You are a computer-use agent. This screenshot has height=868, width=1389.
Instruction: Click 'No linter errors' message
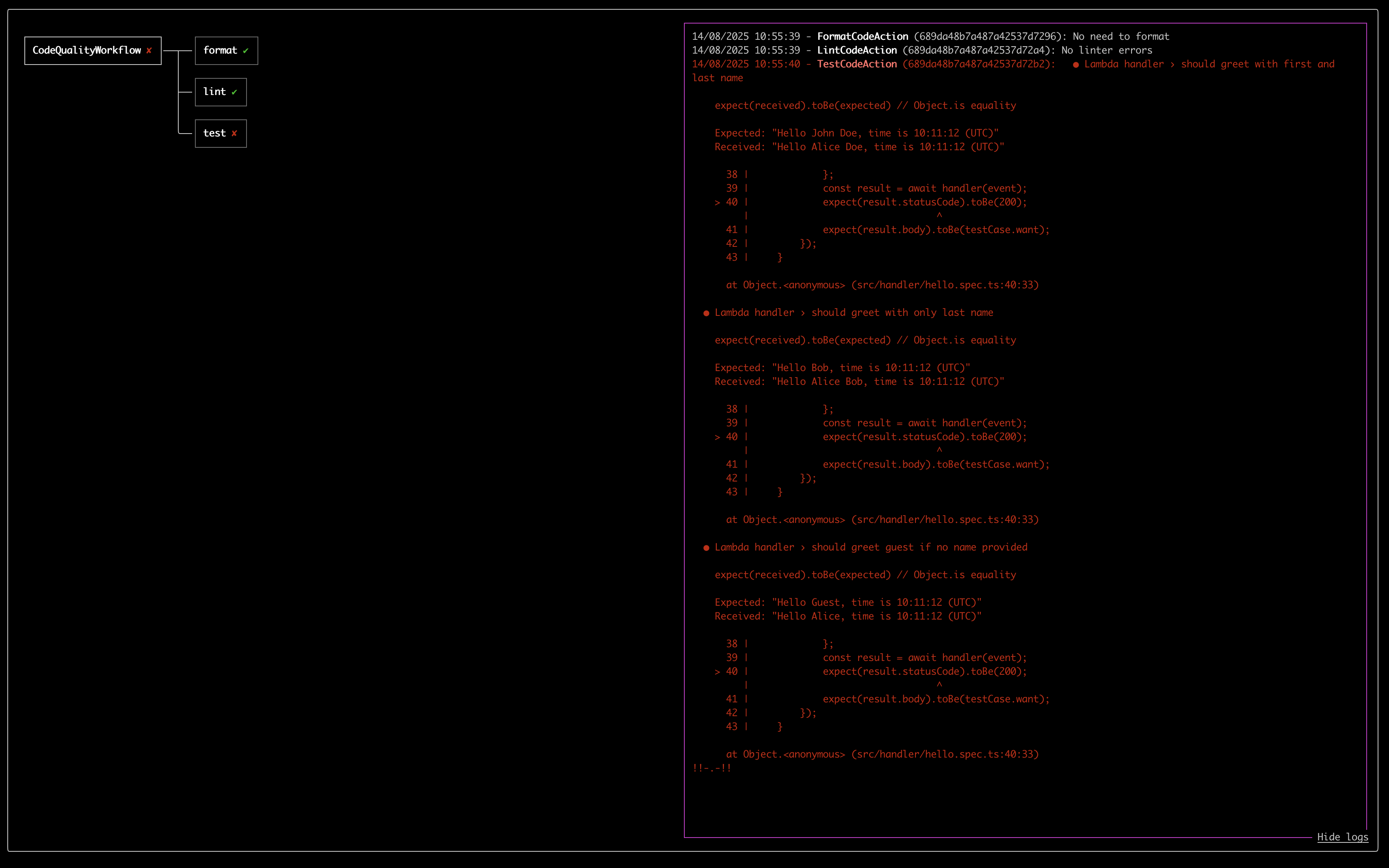1106,50
